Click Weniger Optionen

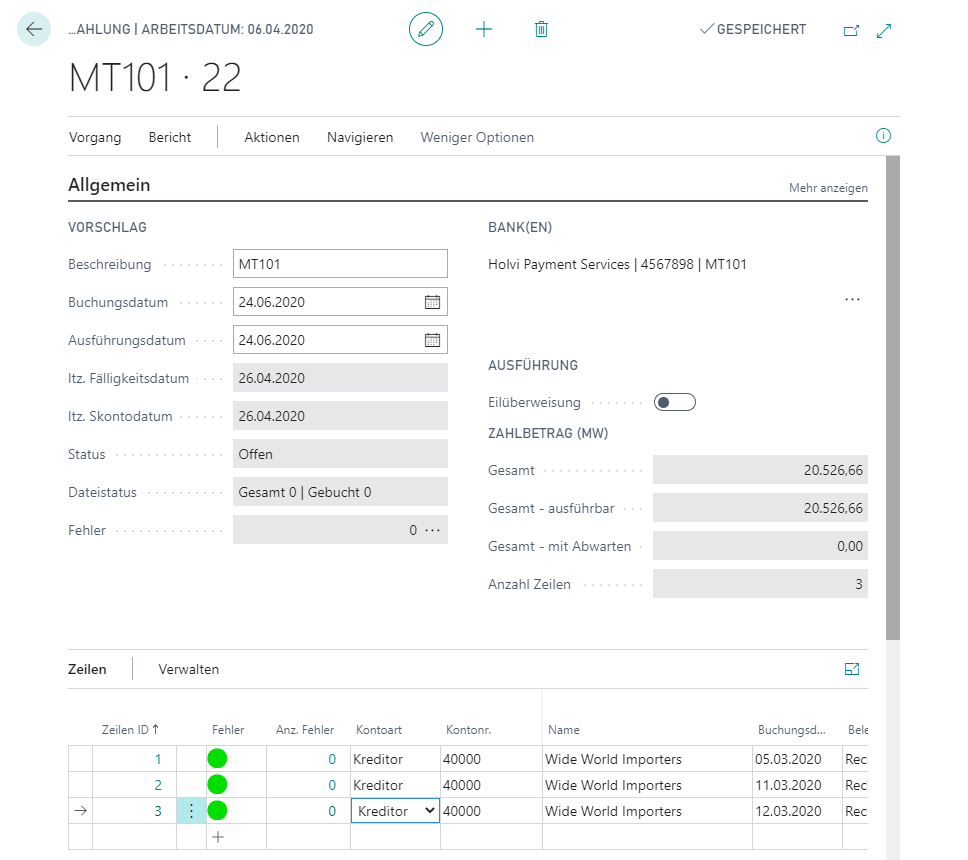coord(477,137)
